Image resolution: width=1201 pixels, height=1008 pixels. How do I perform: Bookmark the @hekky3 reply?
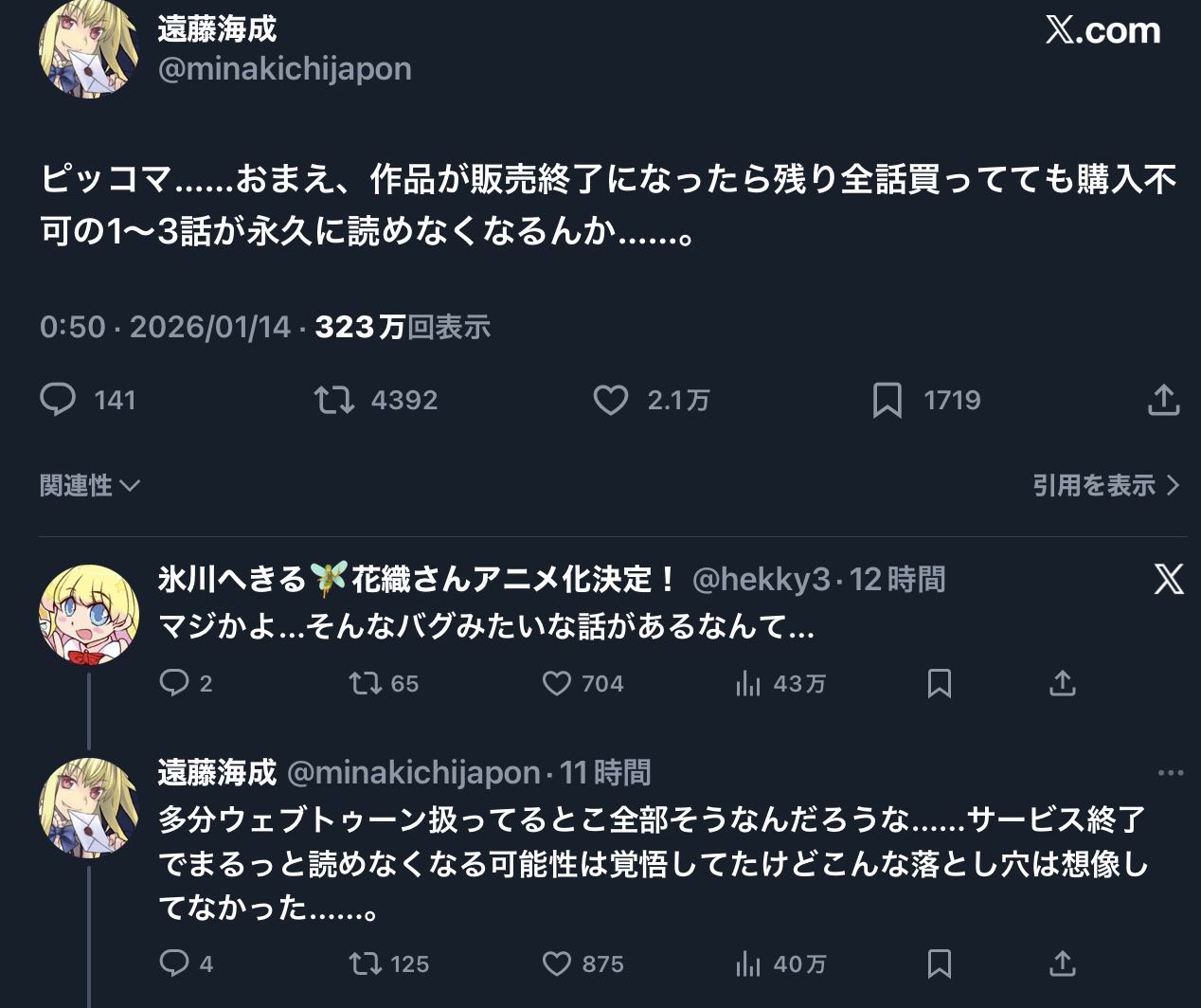pyautogui.click(x=939, y=683)
